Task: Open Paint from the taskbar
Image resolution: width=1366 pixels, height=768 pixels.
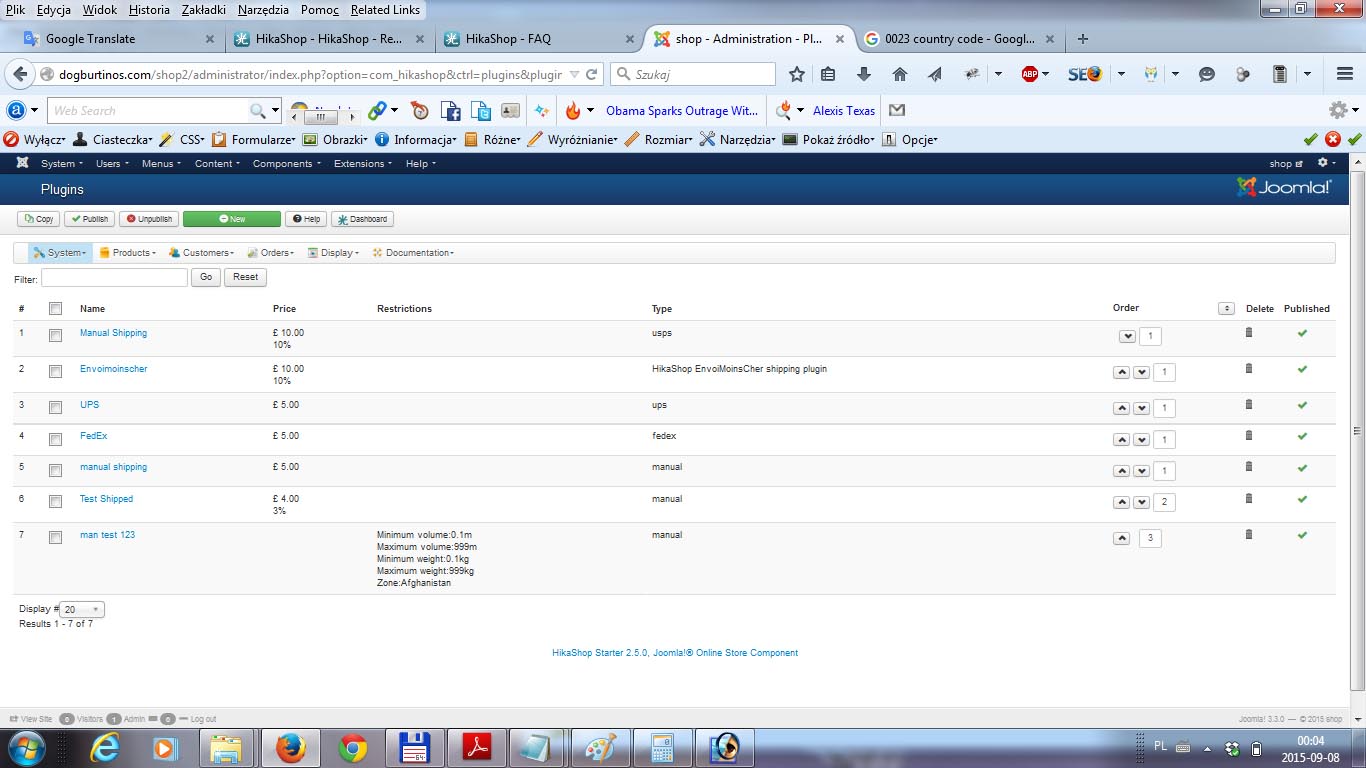Action: tap(600, 748)
